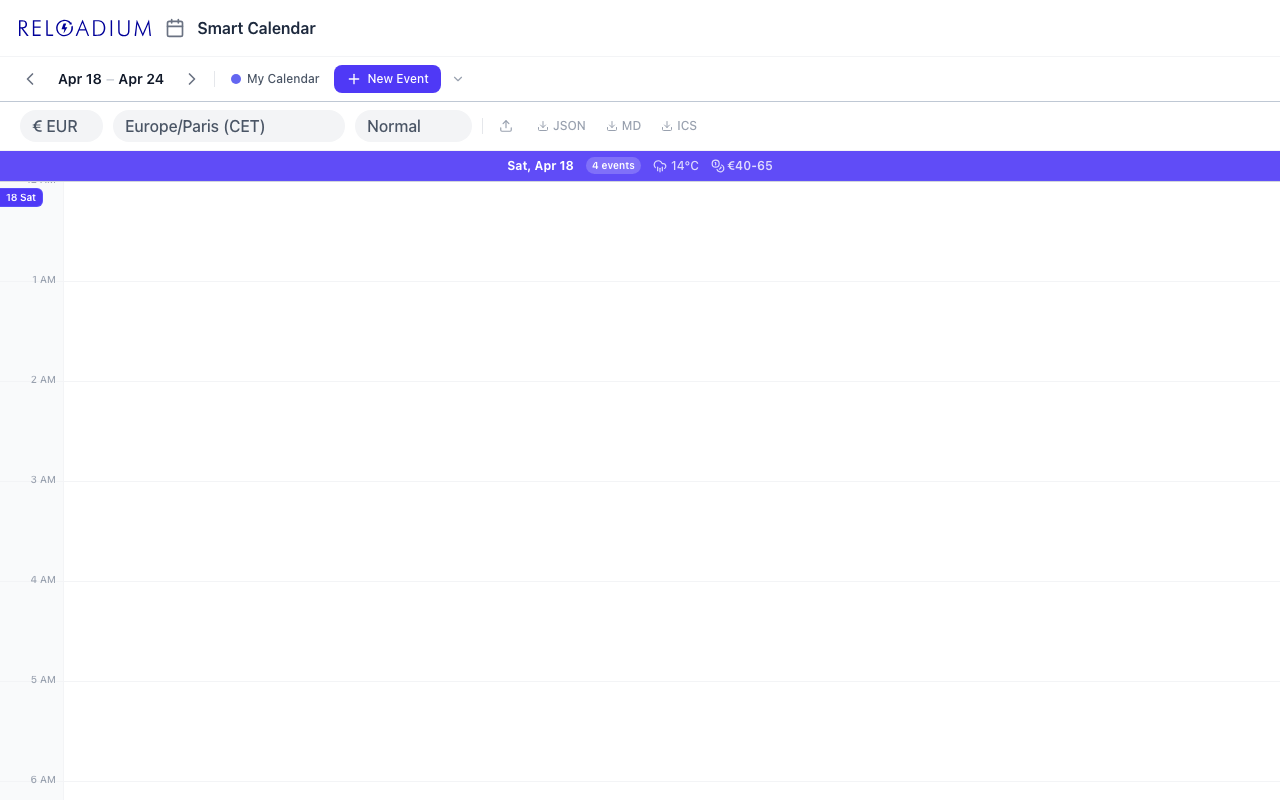
Task: Click the rain cloud weather icon
Action: point(660,166)
